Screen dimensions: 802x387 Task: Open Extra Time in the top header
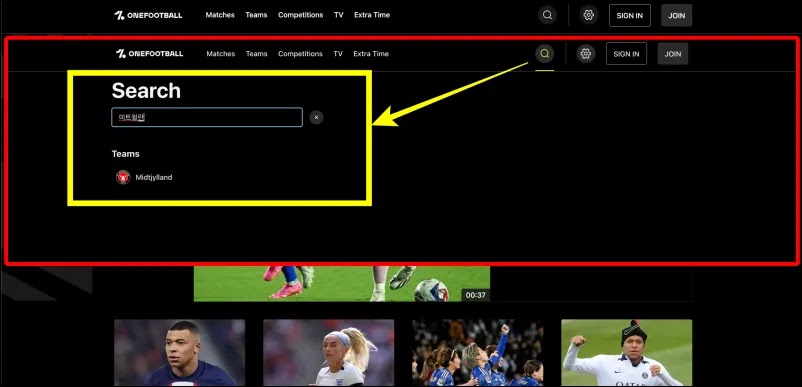[x=372, y=15]
